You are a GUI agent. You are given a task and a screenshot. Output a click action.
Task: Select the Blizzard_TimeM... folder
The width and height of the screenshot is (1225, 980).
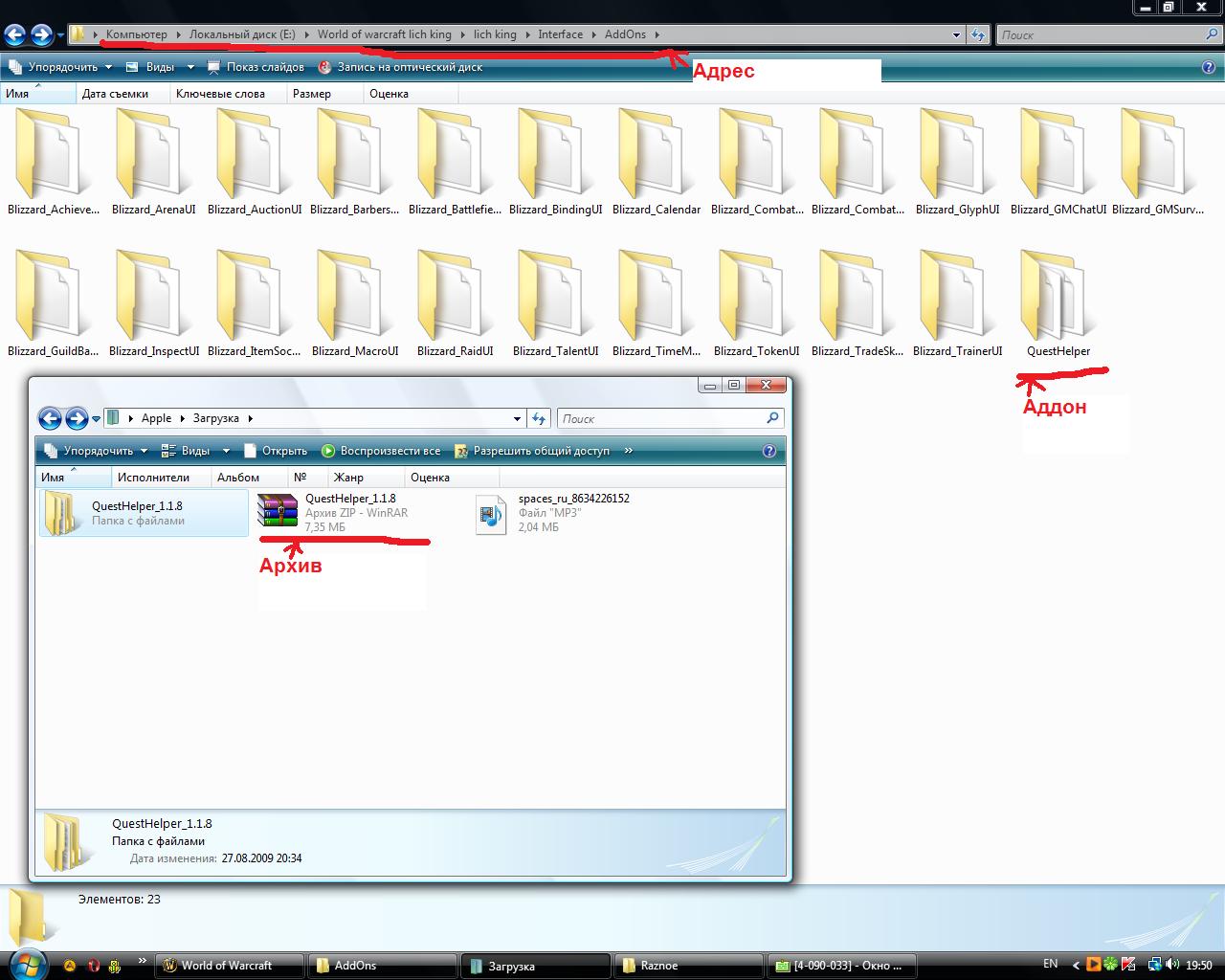[x=657, y=304]
